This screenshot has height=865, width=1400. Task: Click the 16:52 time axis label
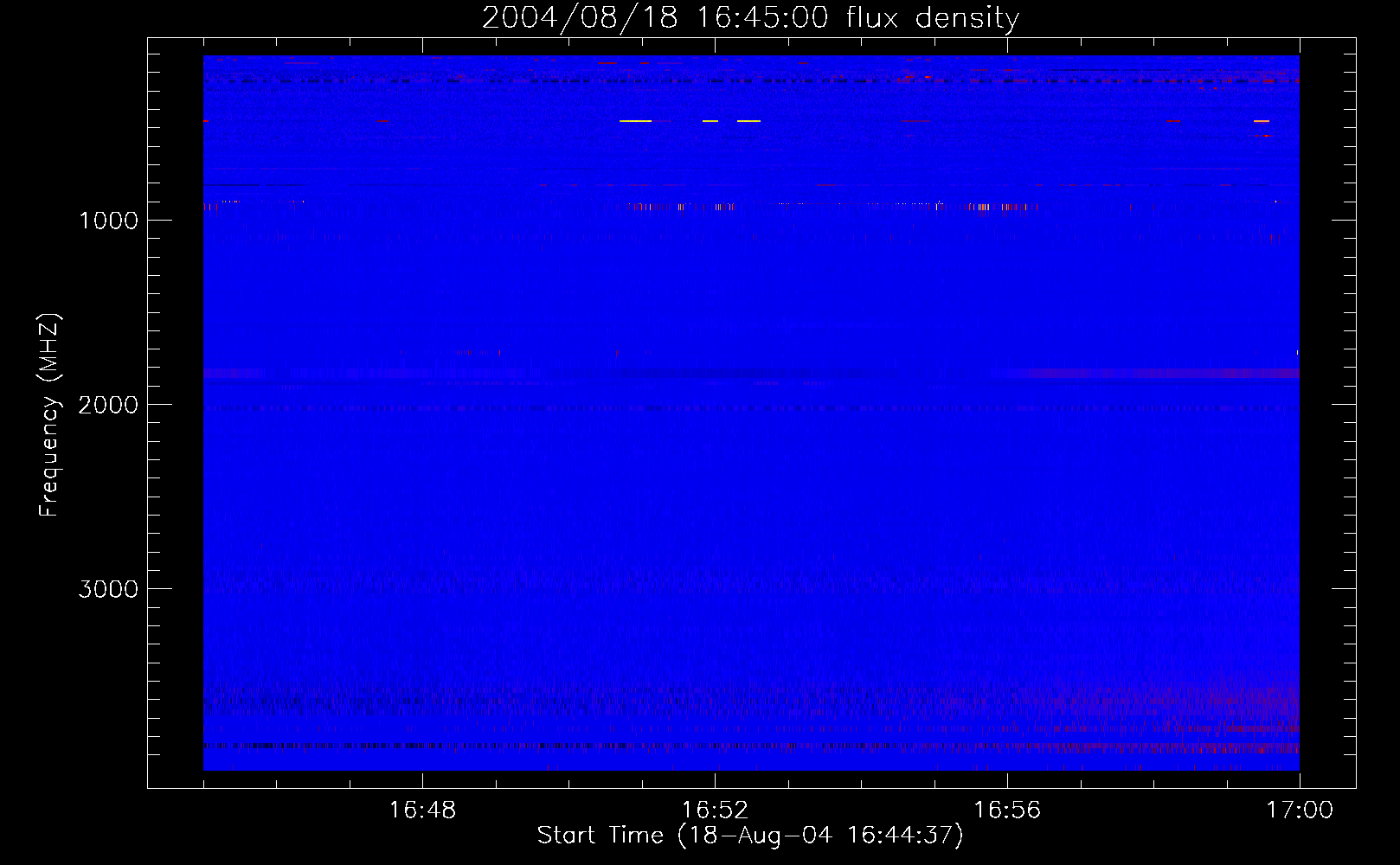coord(715,810)
